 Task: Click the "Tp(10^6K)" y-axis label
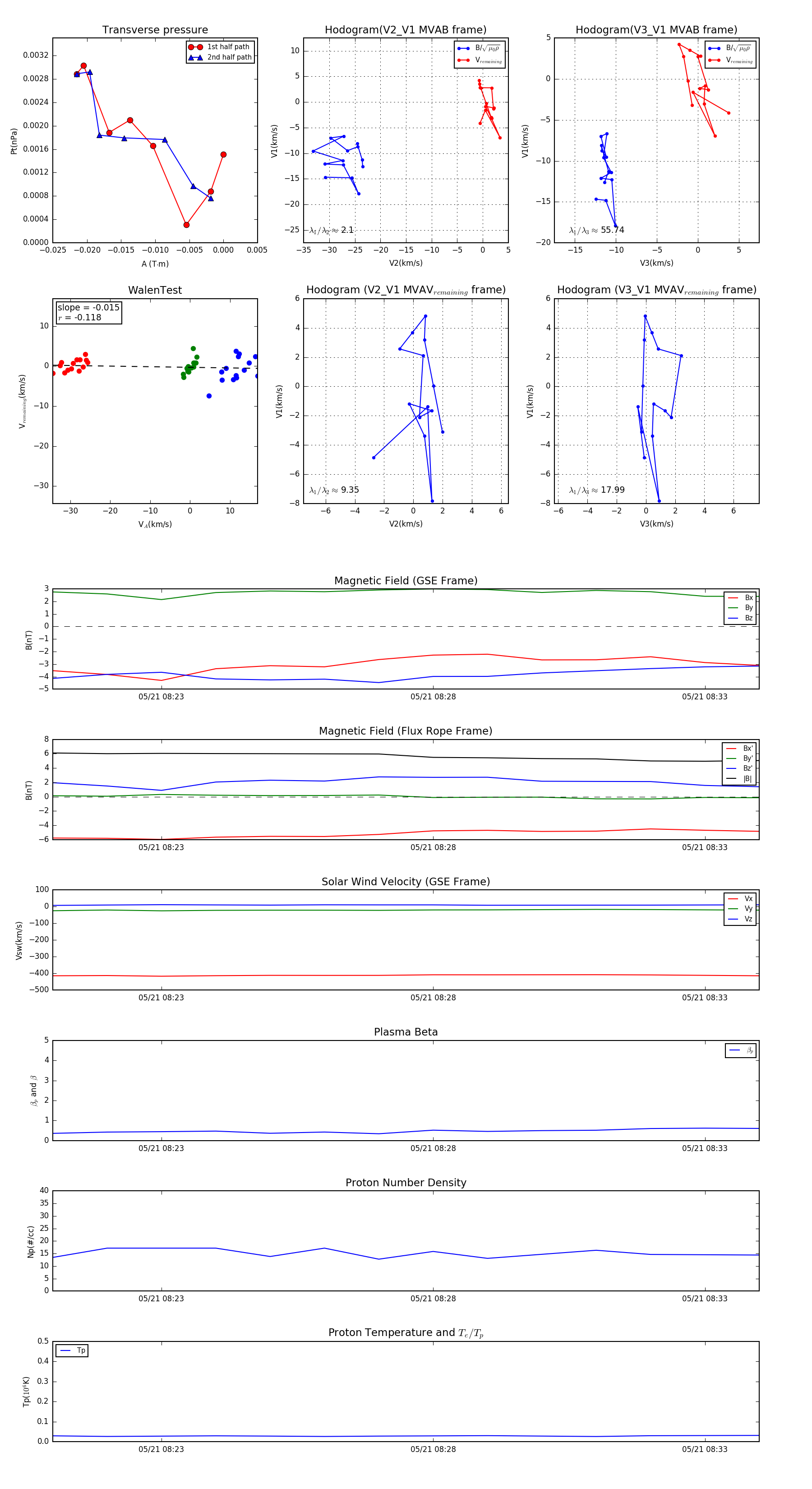(x=26, y=1392)
